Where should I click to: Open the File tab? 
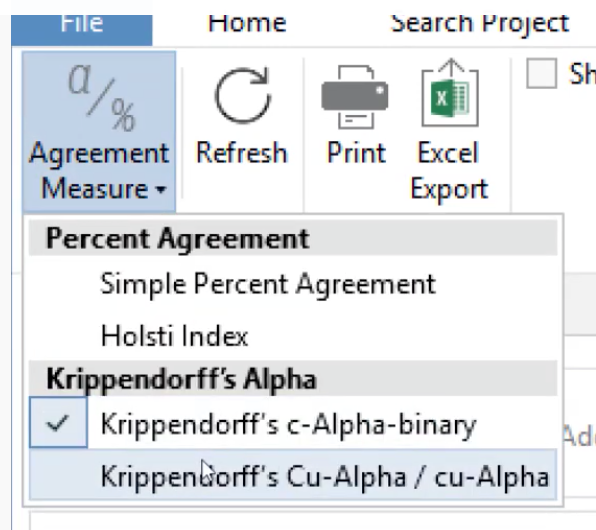tap(82, 27)
